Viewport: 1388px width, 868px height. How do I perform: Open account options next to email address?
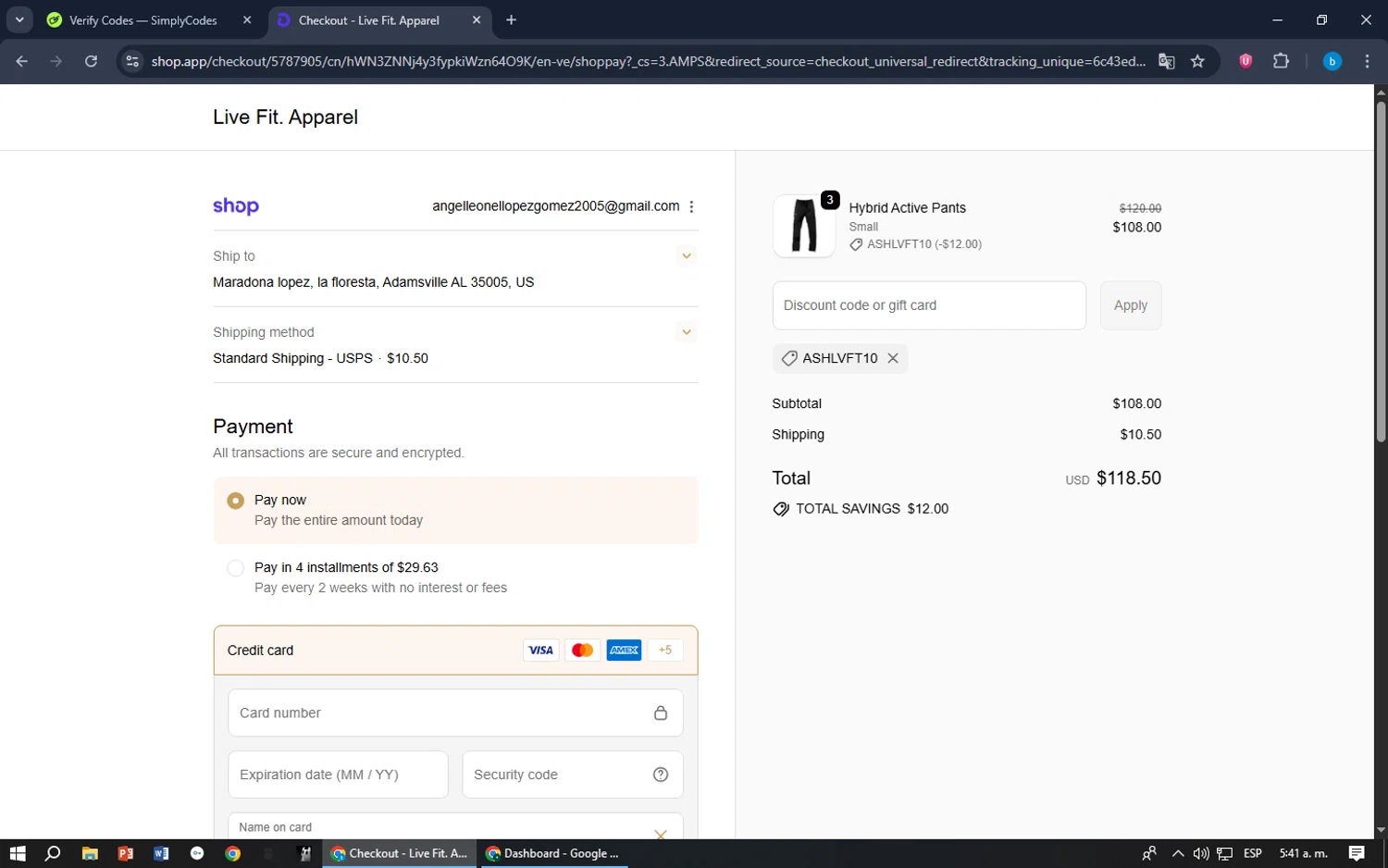click(x=691, y=206)
